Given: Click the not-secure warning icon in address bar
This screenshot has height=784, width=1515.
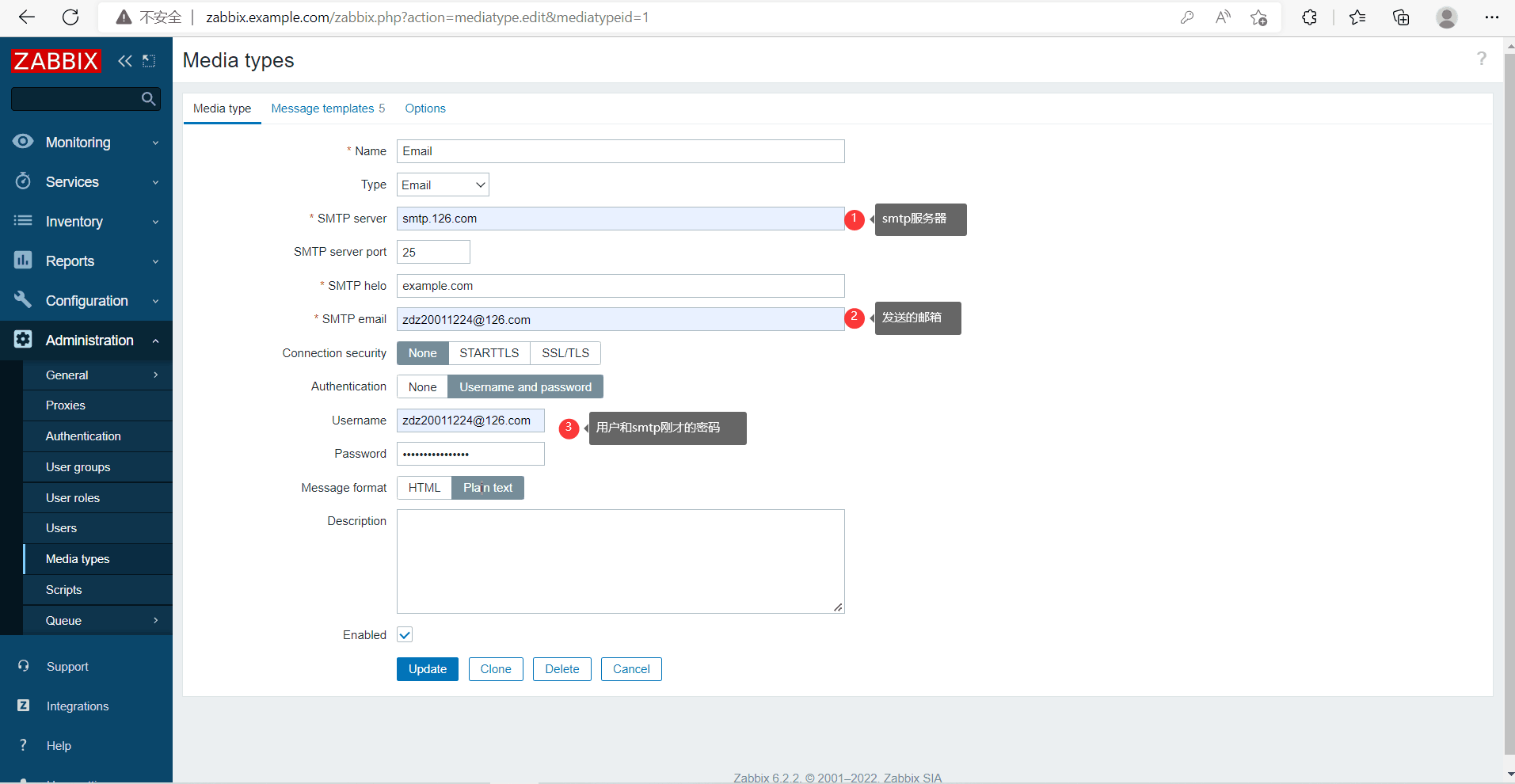Looking at the screenshot, I should click(x=124, y=17).
